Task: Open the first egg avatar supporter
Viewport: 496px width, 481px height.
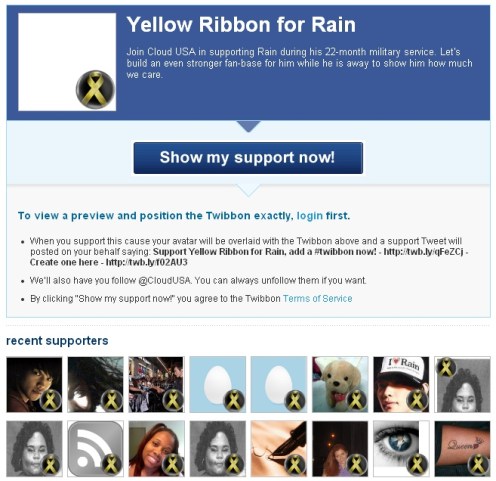Action: [218, 384]
